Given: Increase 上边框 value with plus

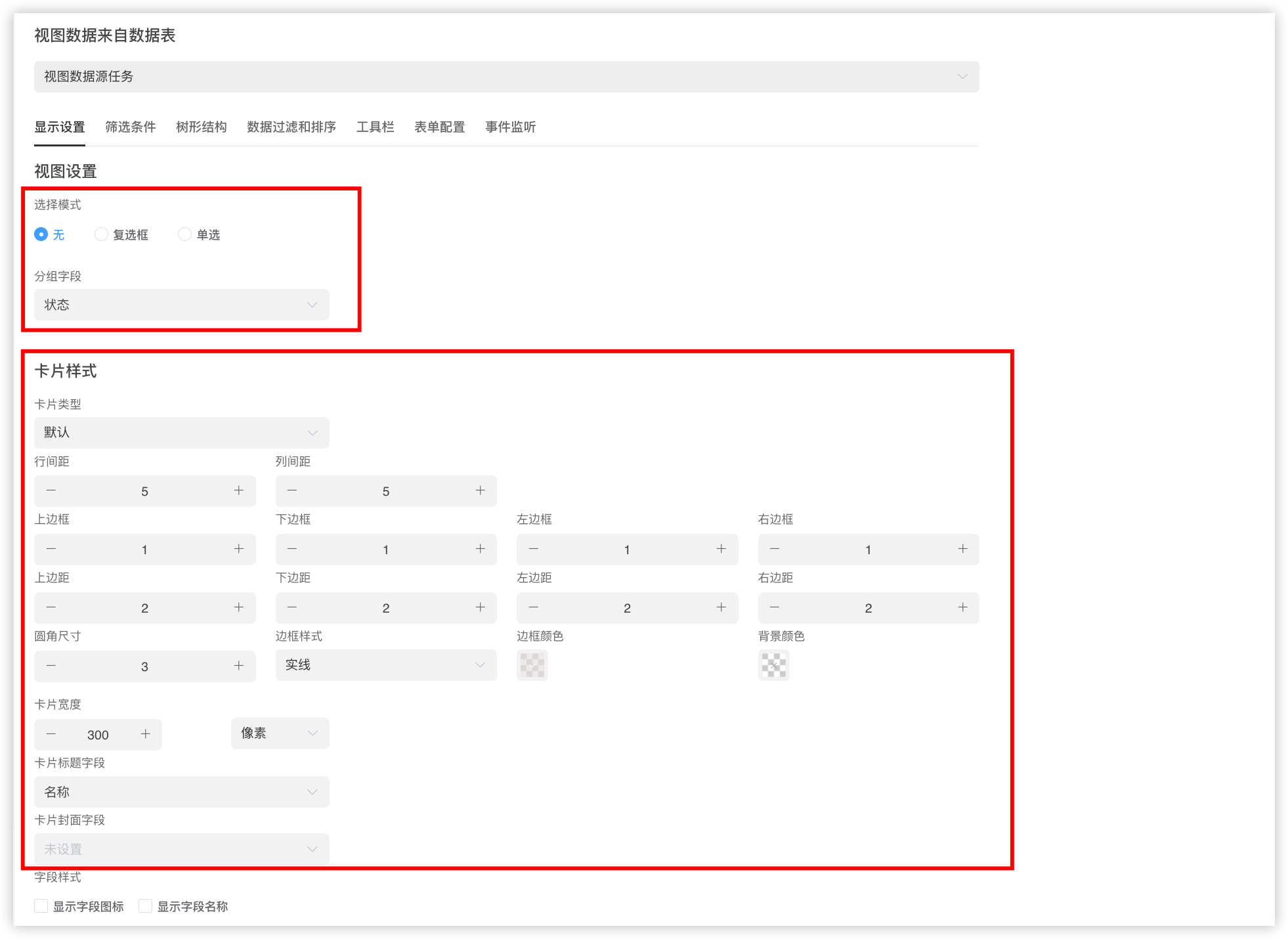Looking at the screenshot, I should point(239,549).
